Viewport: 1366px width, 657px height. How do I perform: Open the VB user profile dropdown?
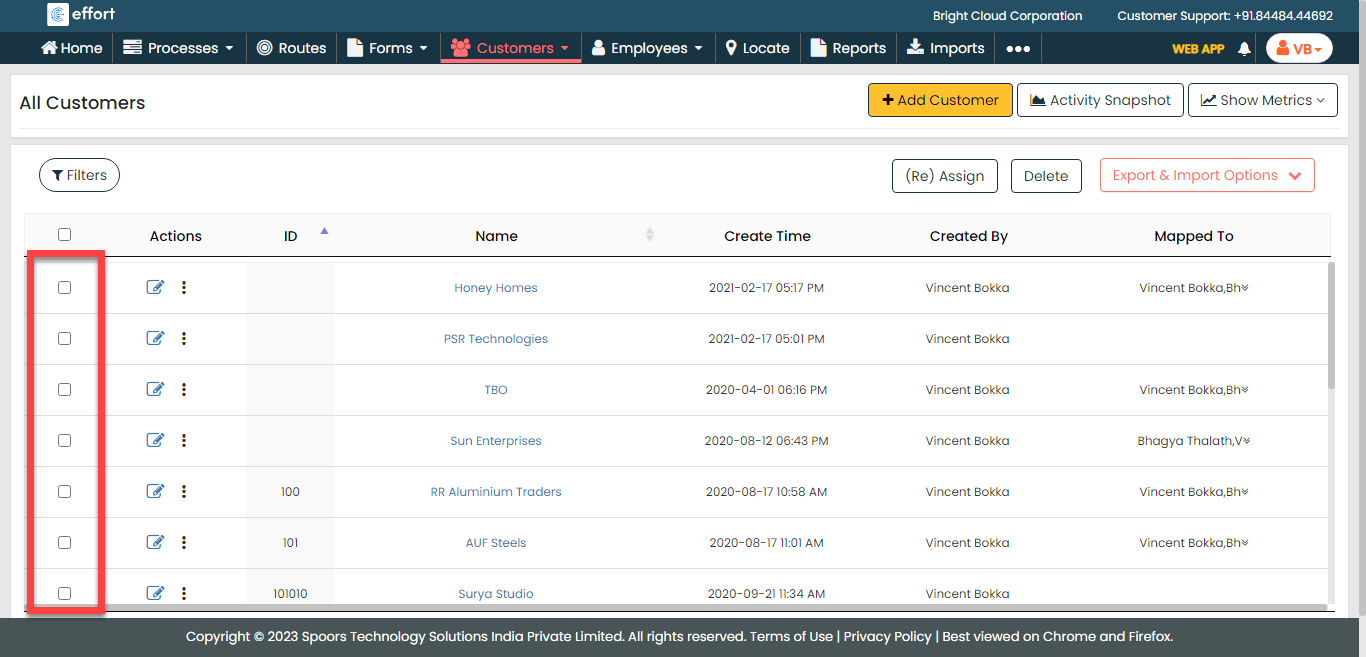(x=1298, y=48)
